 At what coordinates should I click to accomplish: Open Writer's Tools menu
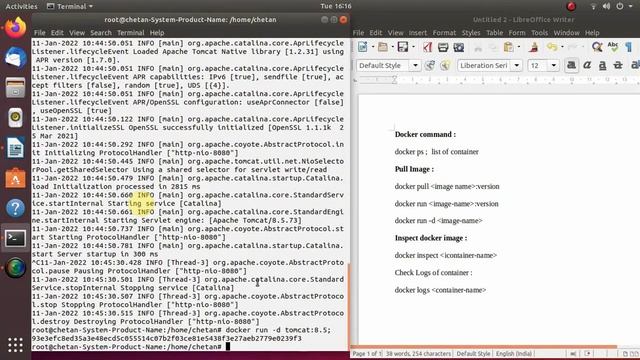coord(540,33)
